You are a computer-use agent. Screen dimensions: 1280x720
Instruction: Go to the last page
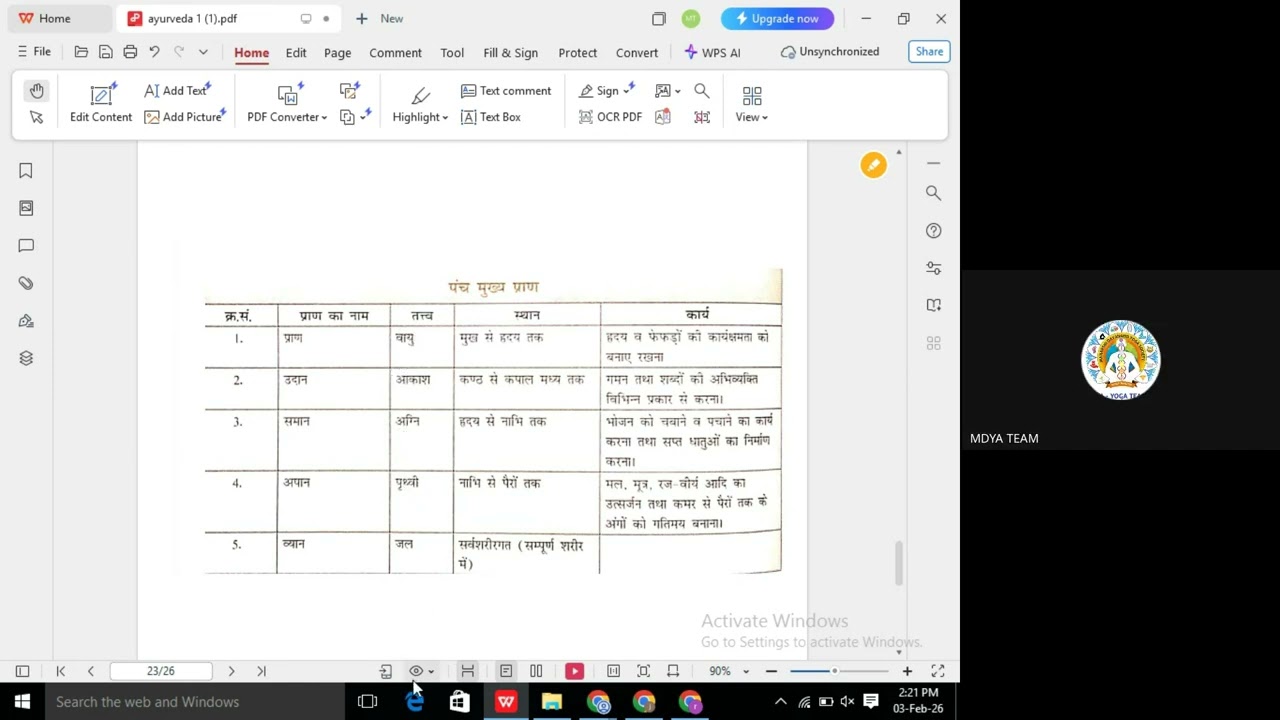[261, 671]
